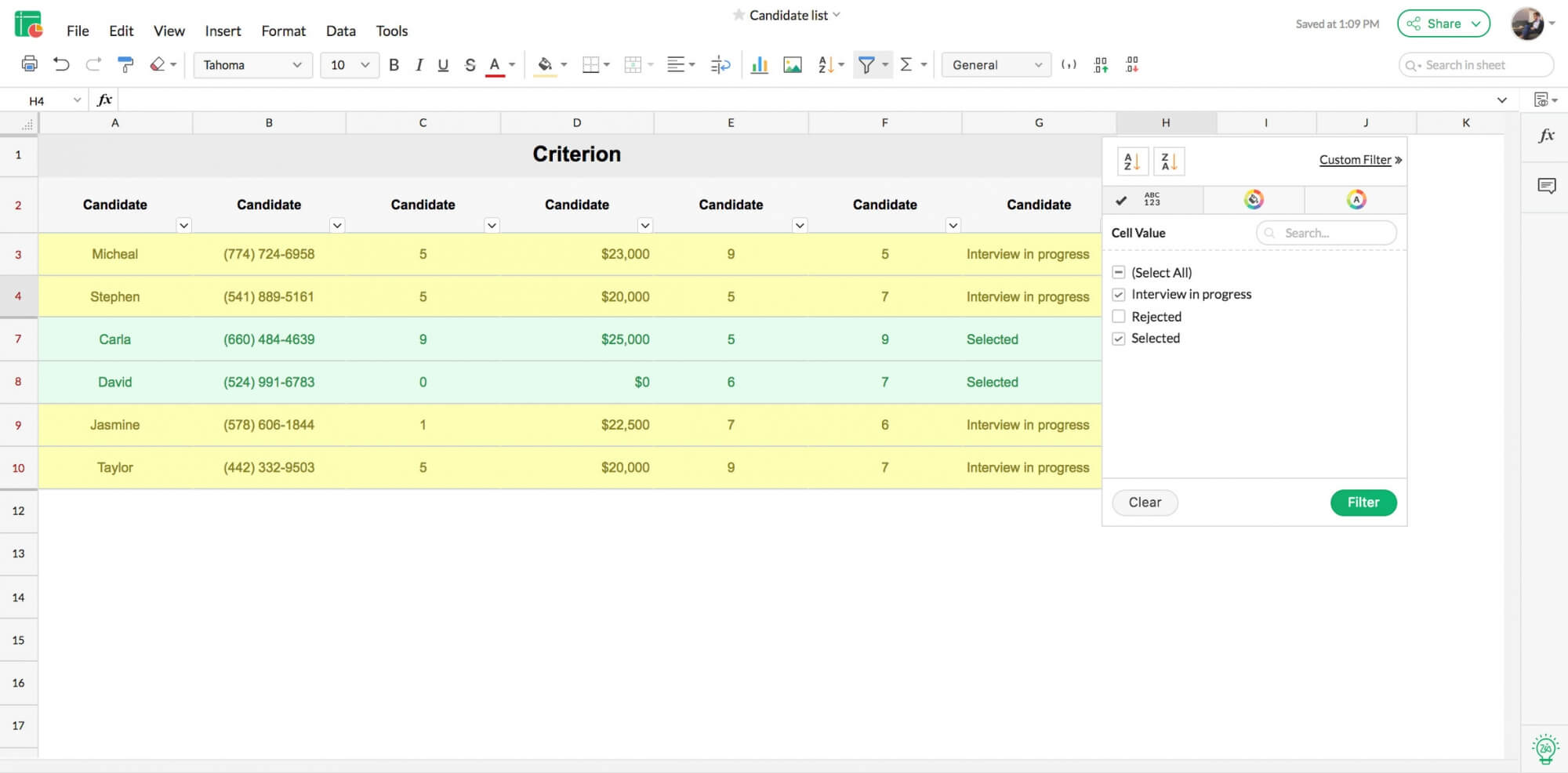Open the Tools menu
Screen dimensions: 1568x773
(x=392, y=31)
